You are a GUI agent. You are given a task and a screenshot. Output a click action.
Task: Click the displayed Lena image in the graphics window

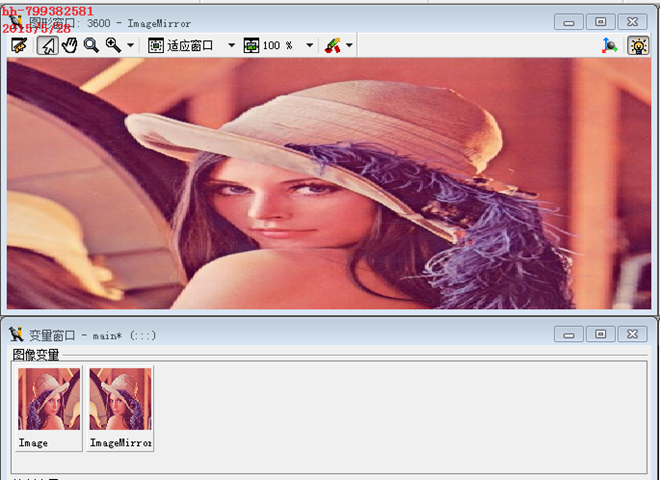(329, 184)
